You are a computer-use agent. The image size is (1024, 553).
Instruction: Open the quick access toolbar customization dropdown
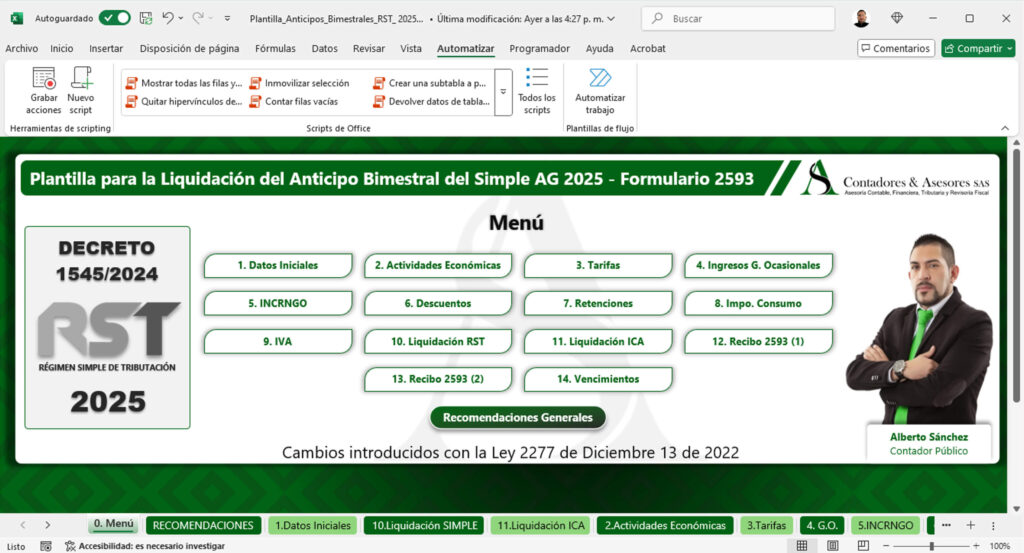click(228, 18)
